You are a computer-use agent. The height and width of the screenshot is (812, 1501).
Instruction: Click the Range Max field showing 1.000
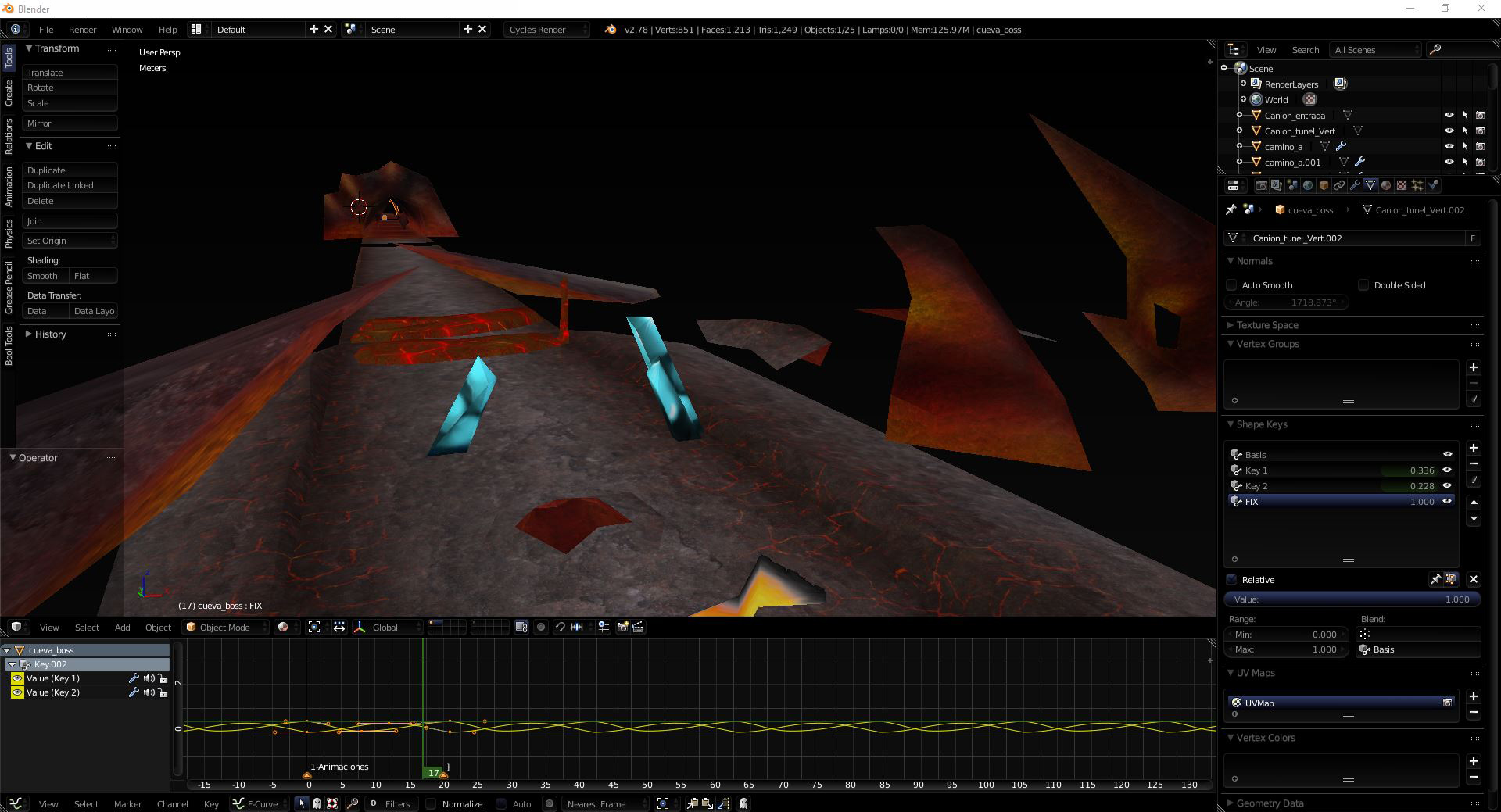[1286, 649]
